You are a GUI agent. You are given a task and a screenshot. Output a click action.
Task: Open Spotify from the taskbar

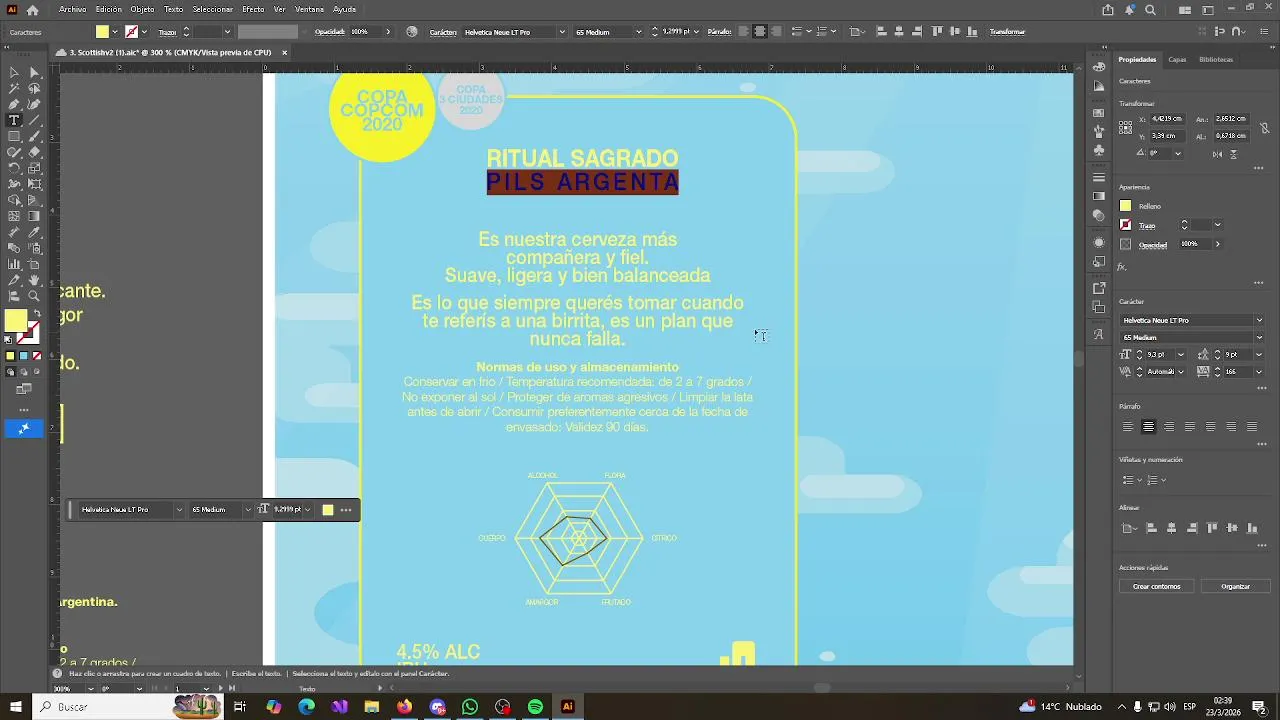point(535,707)
